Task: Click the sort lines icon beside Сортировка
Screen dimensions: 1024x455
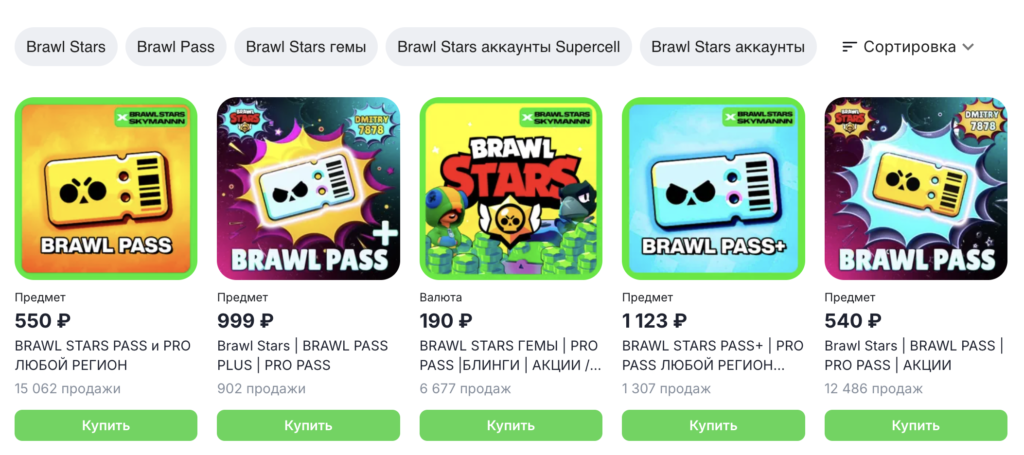Action: click(849, 47)
